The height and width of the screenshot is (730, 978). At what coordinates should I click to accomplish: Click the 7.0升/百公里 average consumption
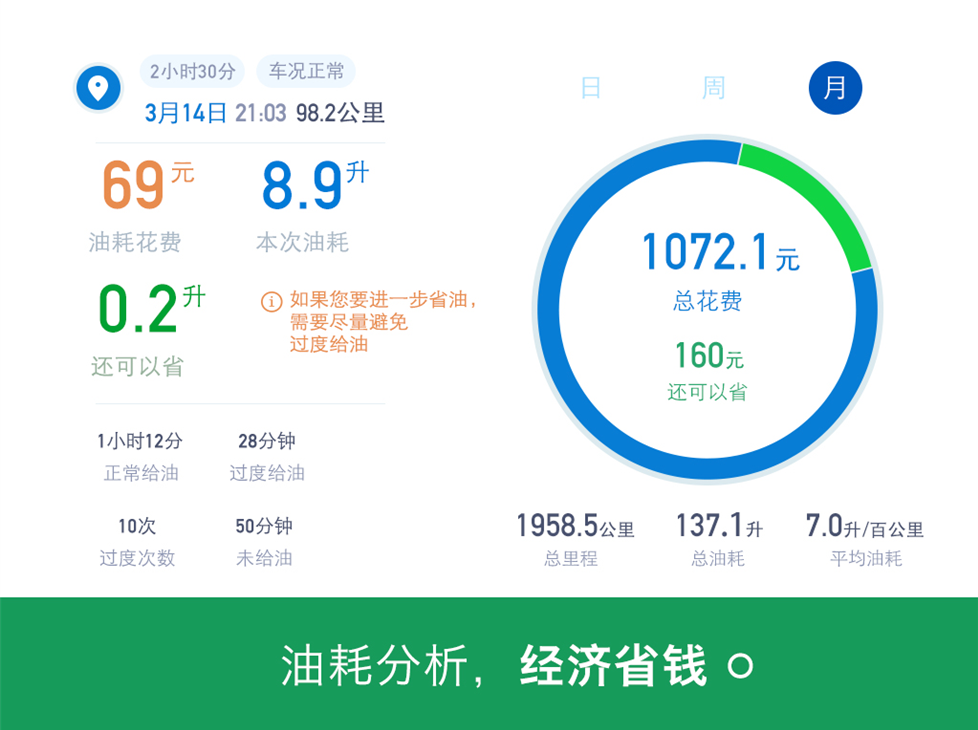pos(864,526)
